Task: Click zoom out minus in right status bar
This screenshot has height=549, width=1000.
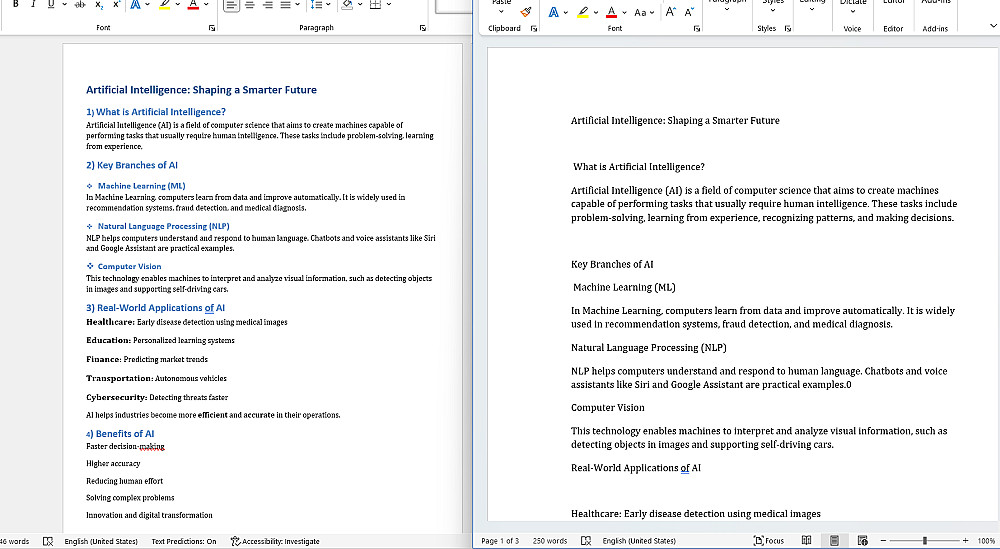Action: (x=883, y=541)
